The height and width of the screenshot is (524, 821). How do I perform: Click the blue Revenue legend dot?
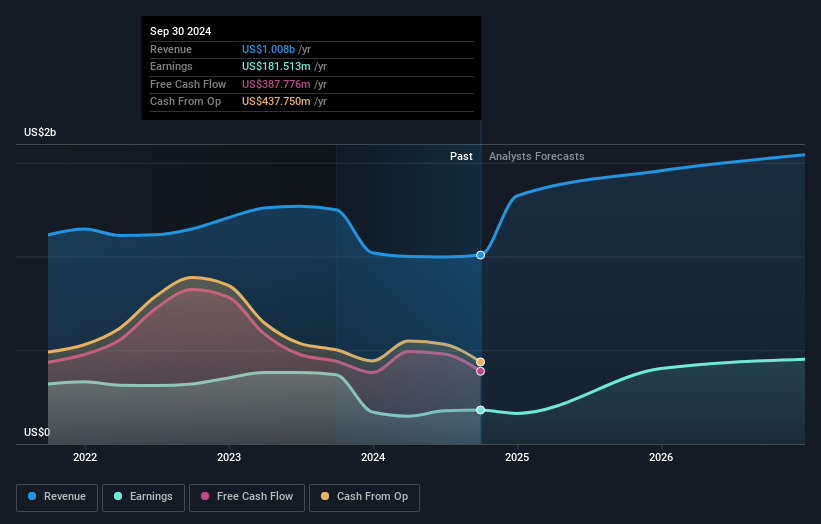(32, 496)
